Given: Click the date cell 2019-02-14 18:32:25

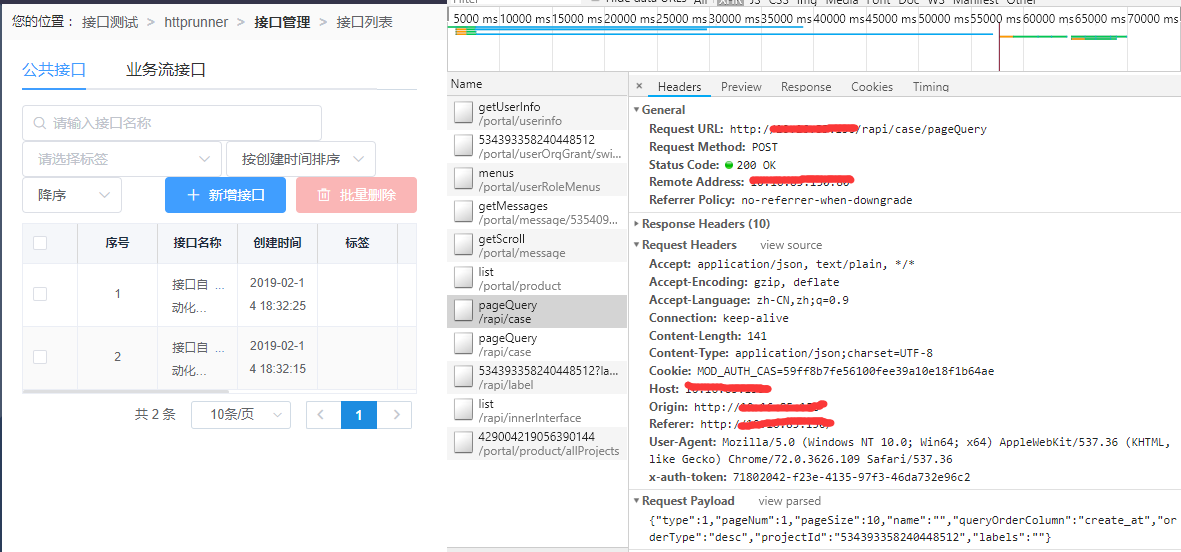Looking at the screenshot, I should (x=277, y=294).
